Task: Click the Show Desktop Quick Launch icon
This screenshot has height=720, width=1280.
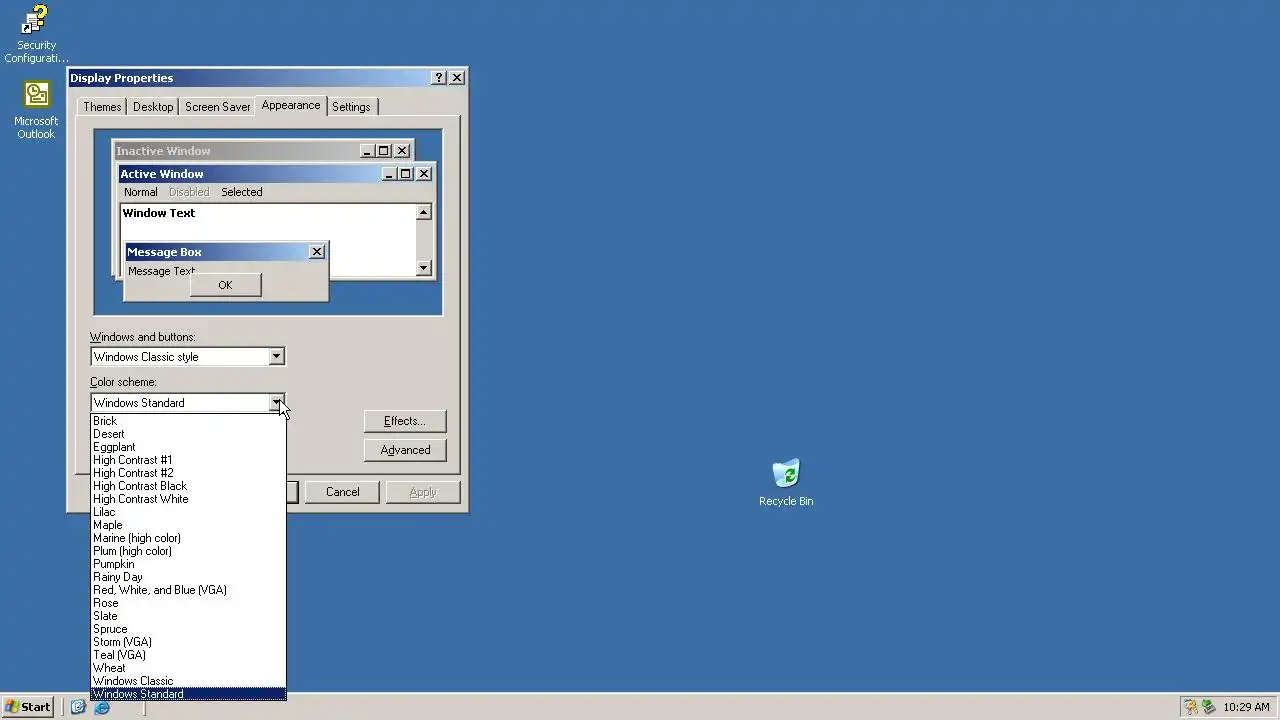Action: coord(78,707)
